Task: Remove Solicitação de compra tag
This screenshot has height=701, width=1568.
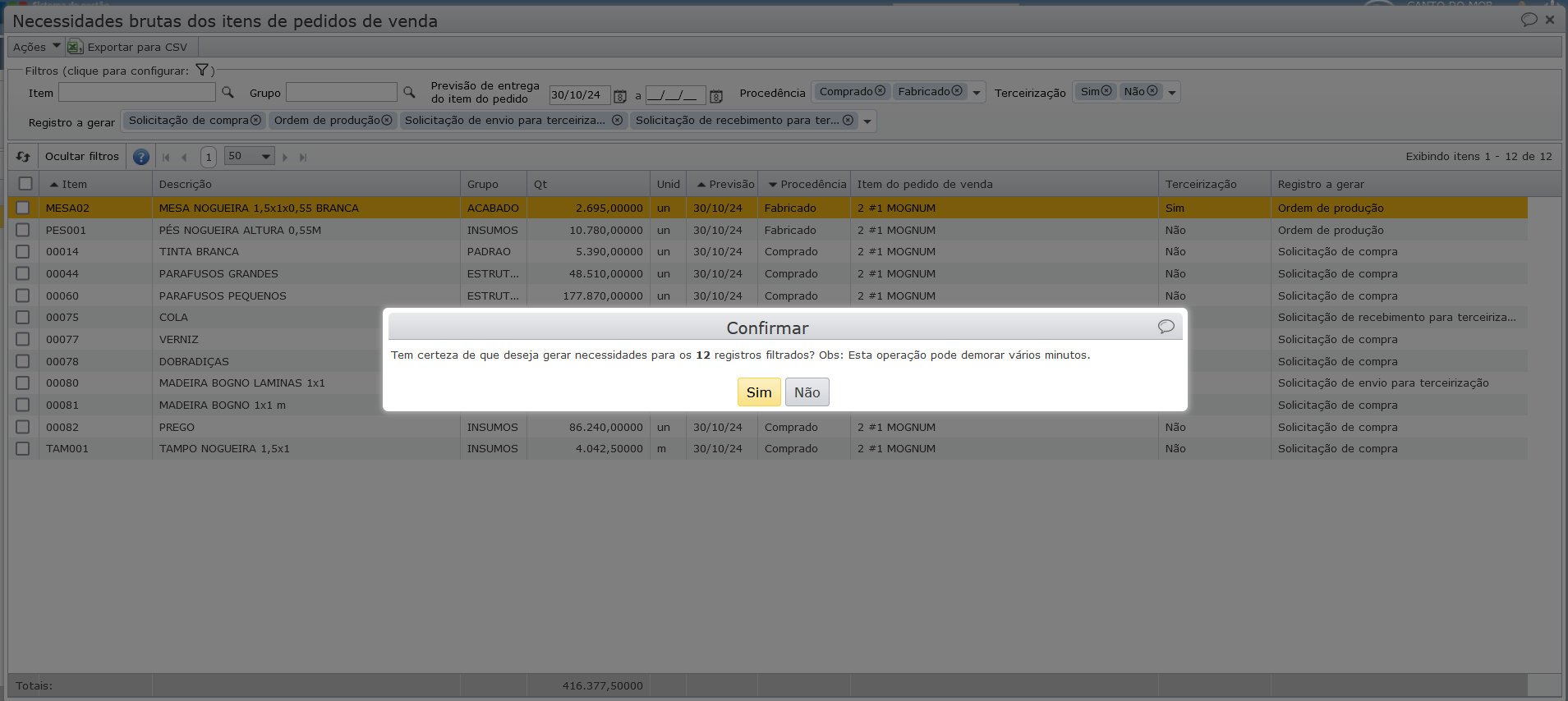Action: tap(255, 121)
